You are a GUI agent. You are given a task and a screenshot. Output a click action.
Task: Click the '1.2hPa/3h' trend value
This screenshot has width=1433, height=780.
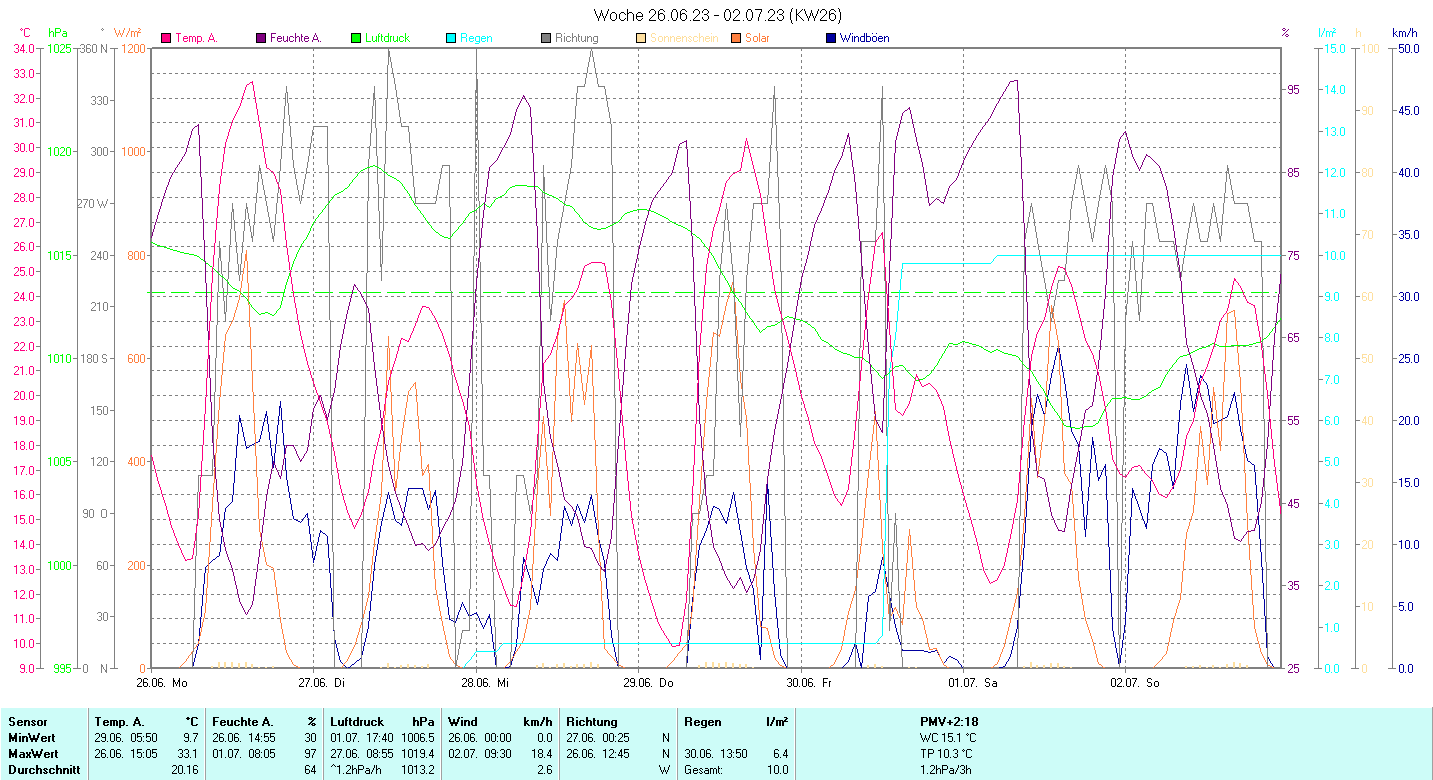946,769
